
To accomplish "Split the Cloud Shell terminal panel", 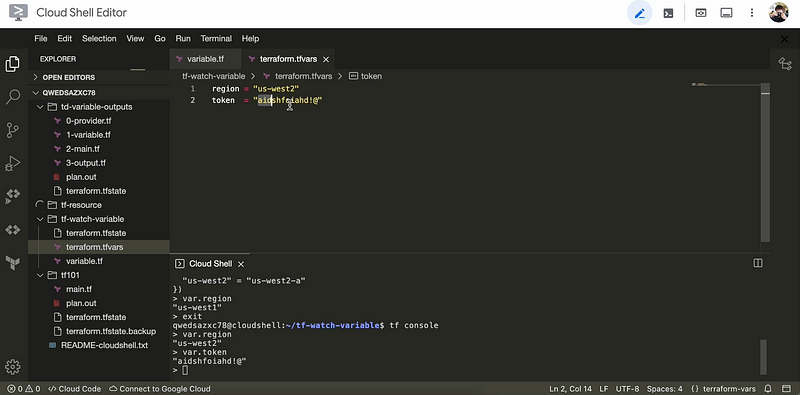I will 758,263.
